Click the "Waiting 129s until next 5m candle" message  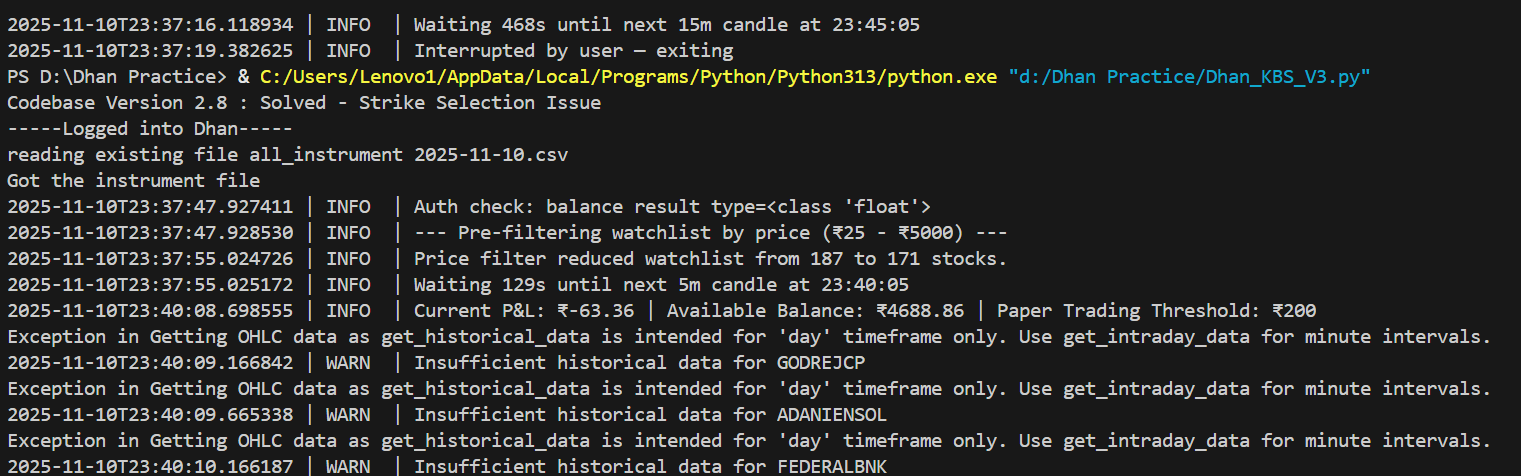[662, 285]
